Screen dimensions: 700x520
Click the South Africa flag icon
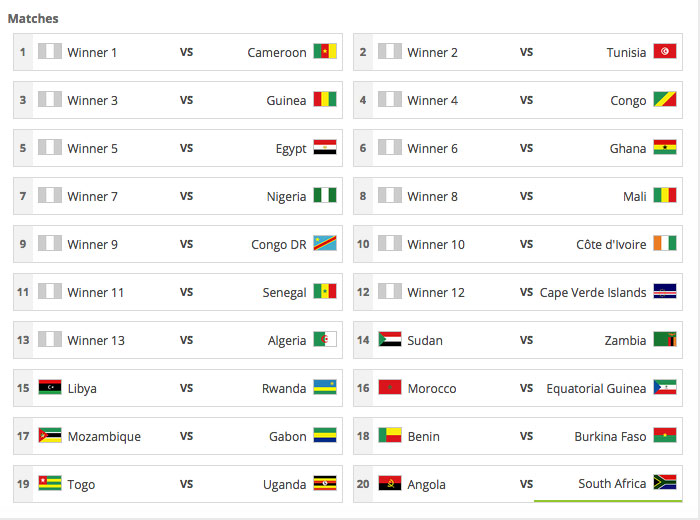(664, 483)
